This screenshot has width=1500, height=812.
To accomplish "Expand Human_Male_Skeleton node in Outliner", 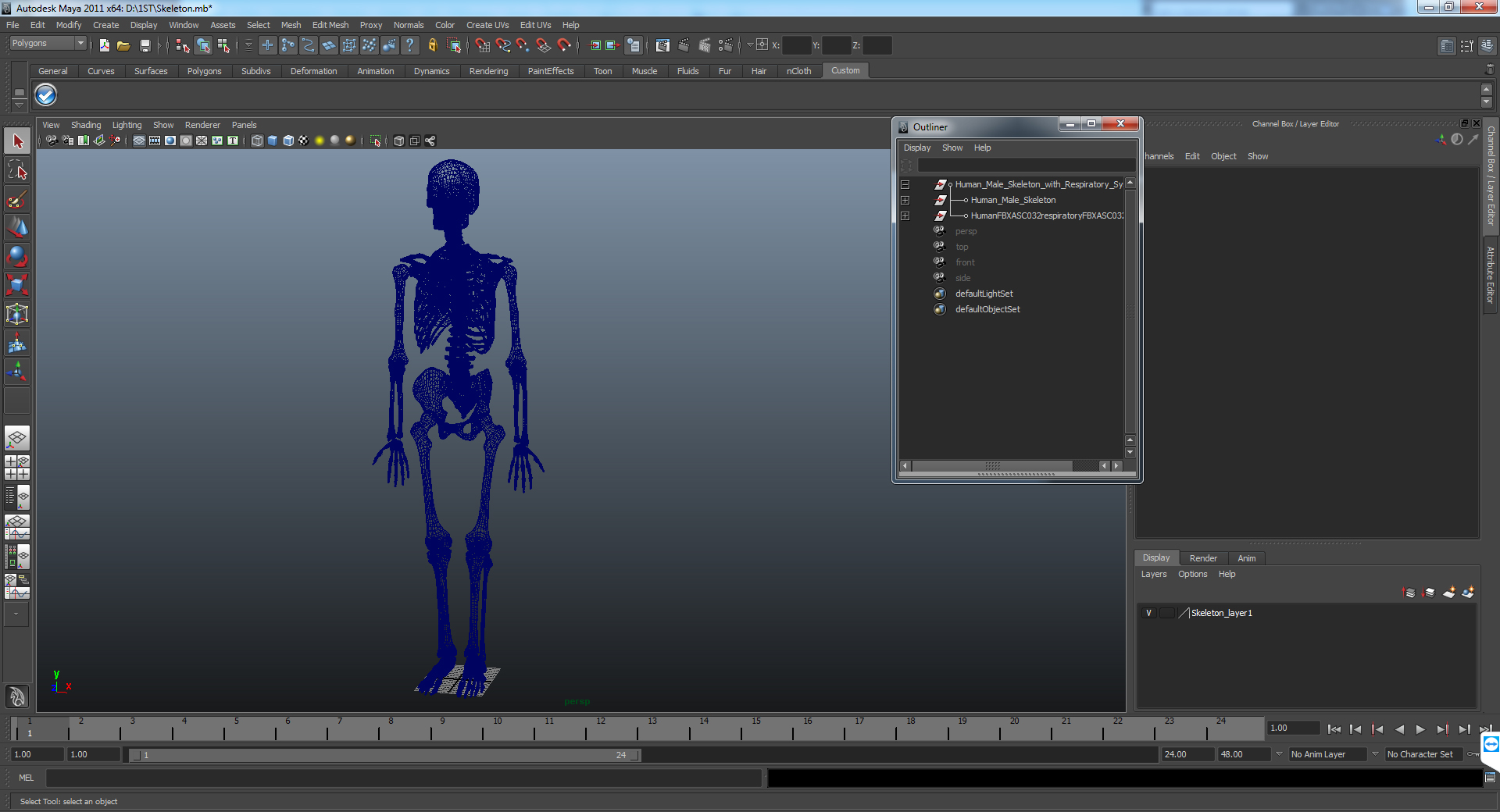I will 905,201.
